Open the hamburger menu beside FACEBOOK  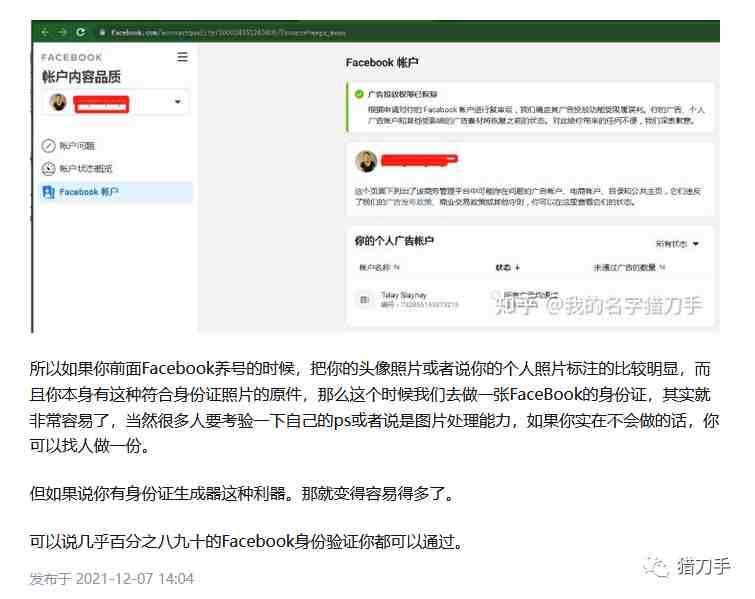(182, 57)
